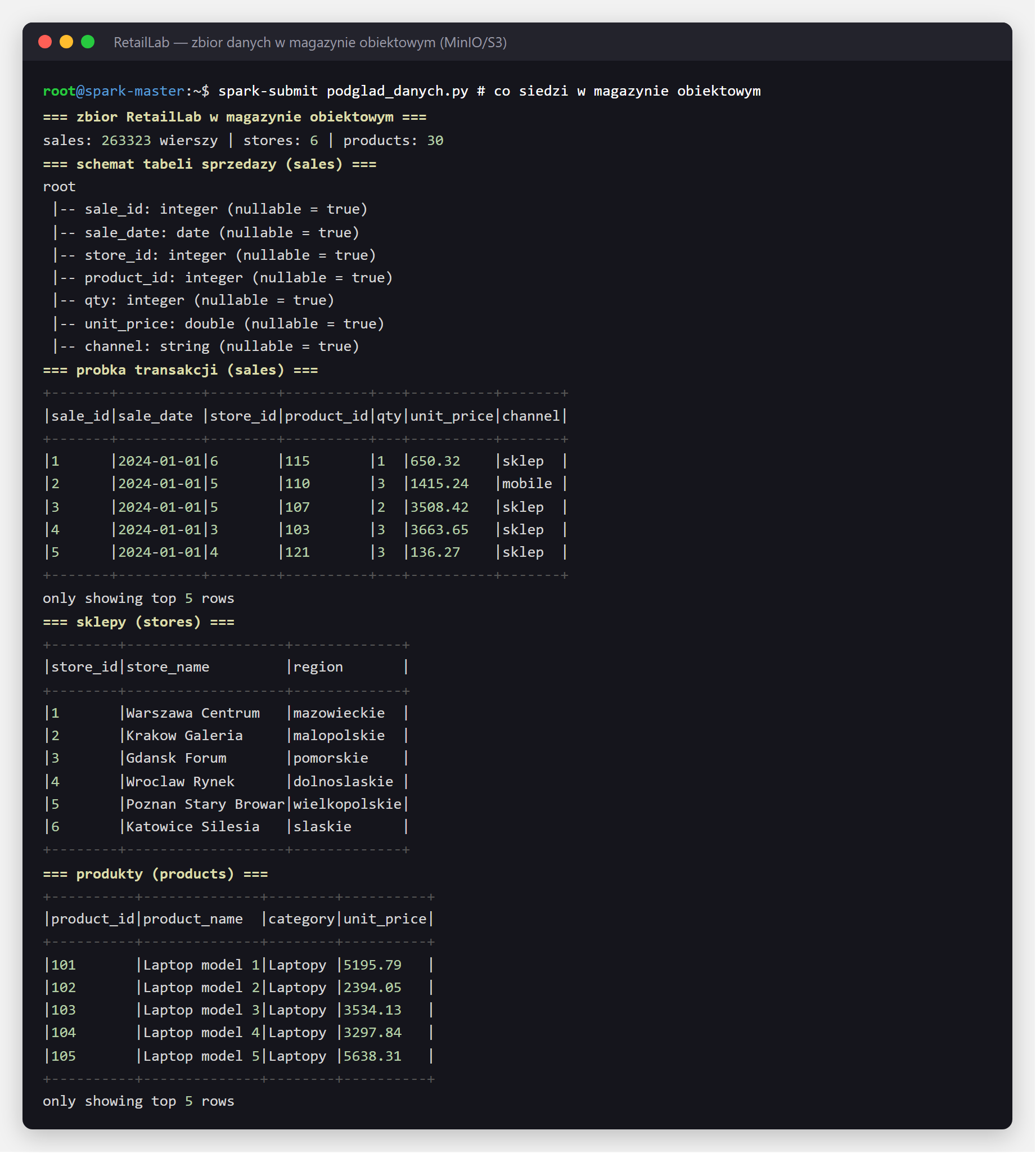Click the product price '5195.79'
Screen dimensions: 1036x1153
373,965
